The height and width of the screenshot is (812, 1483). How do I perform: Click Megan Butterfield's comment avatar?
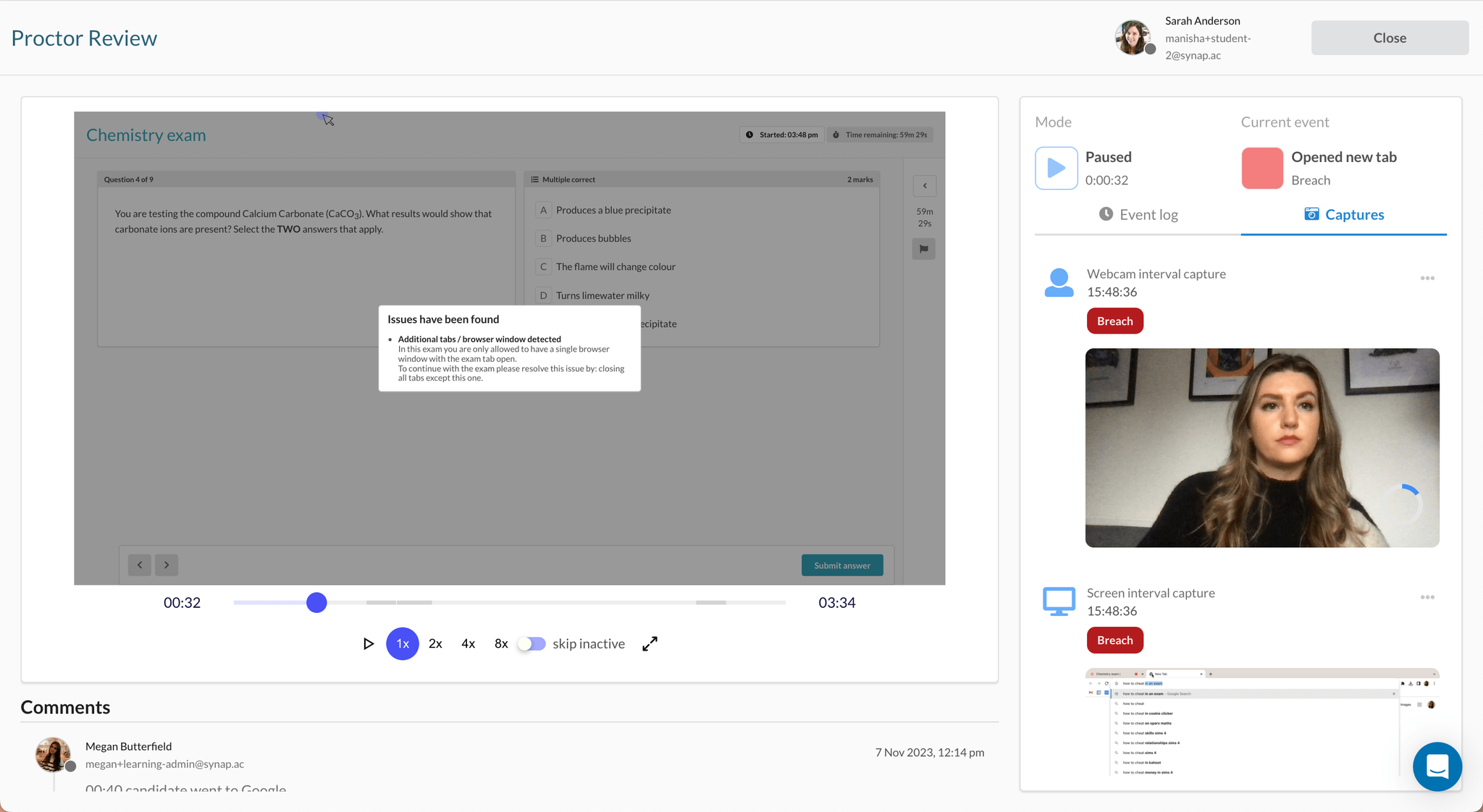(54, 755)
